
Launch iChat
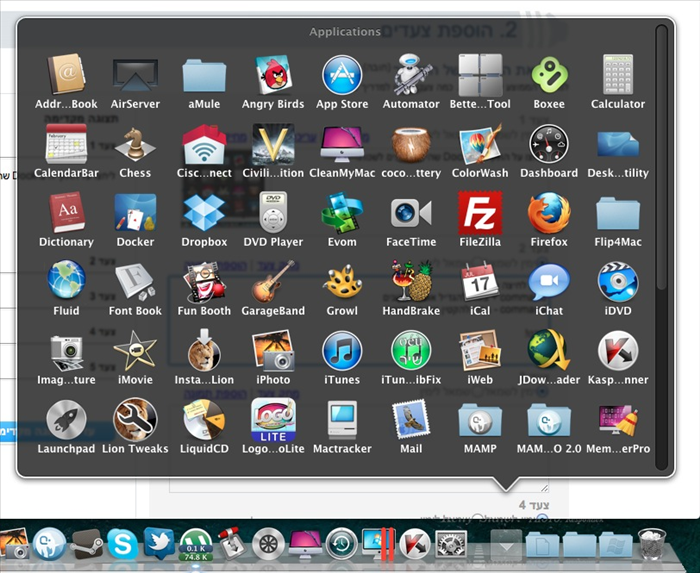(549, 282)
